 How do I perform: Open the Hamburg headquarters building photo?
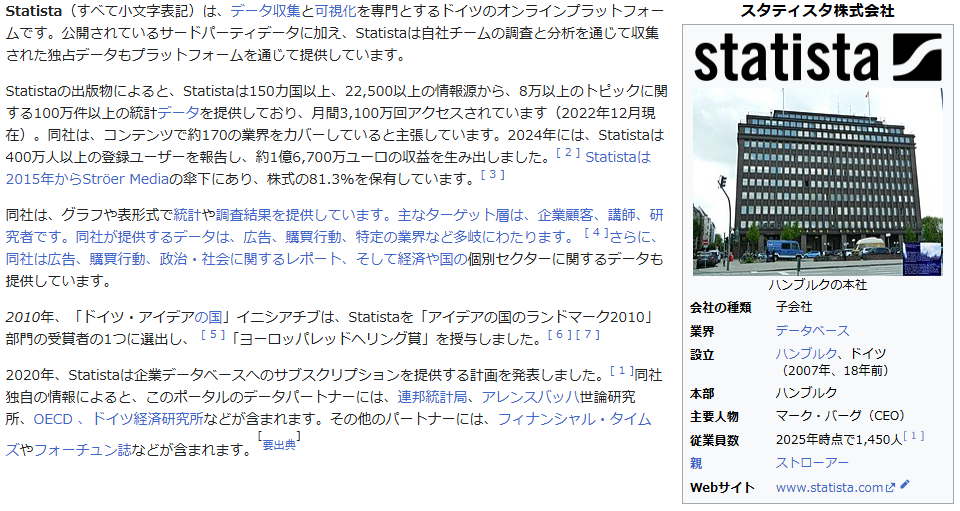point(817,181)
